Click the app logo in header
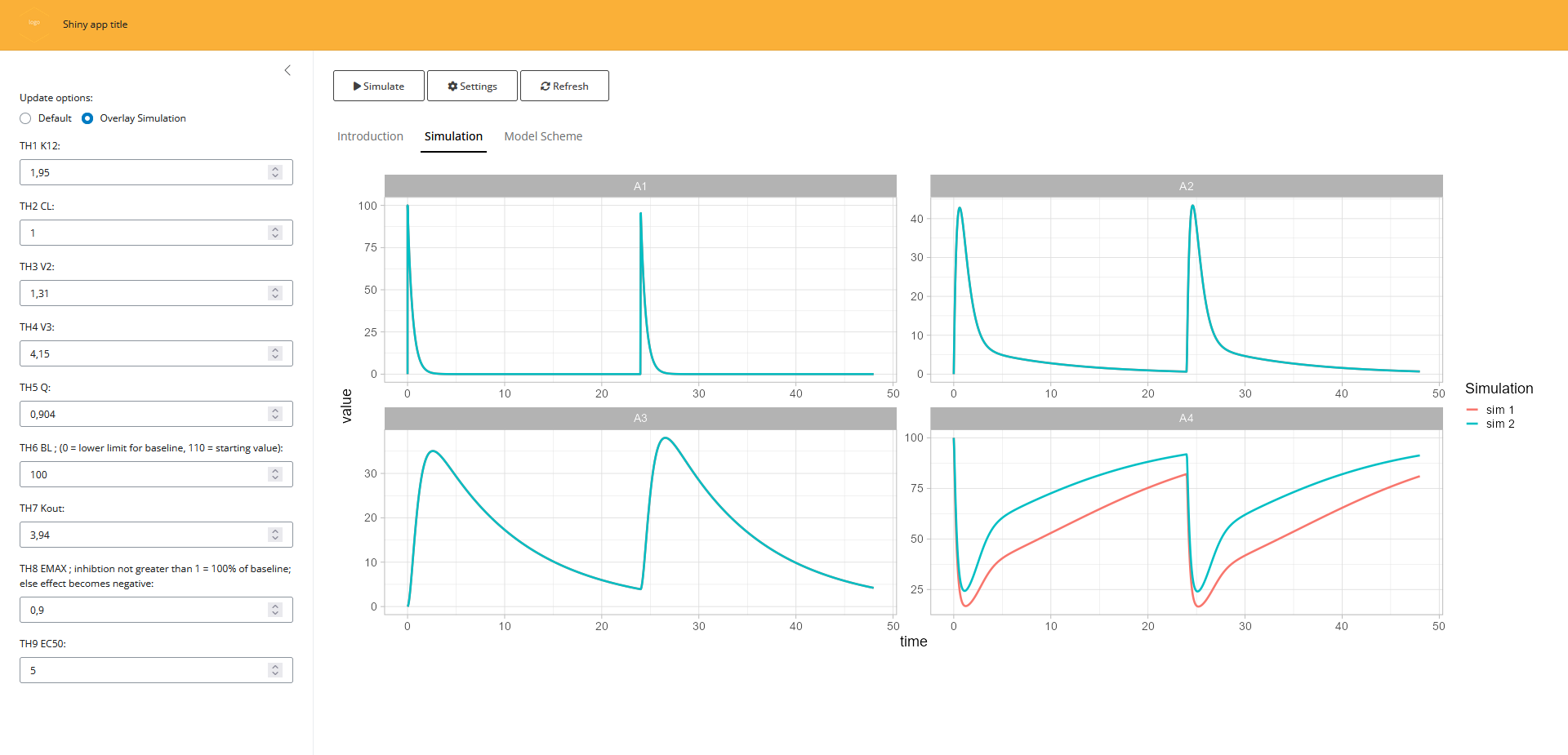This screenshot has height=755, width=1568. click(34, 24)
